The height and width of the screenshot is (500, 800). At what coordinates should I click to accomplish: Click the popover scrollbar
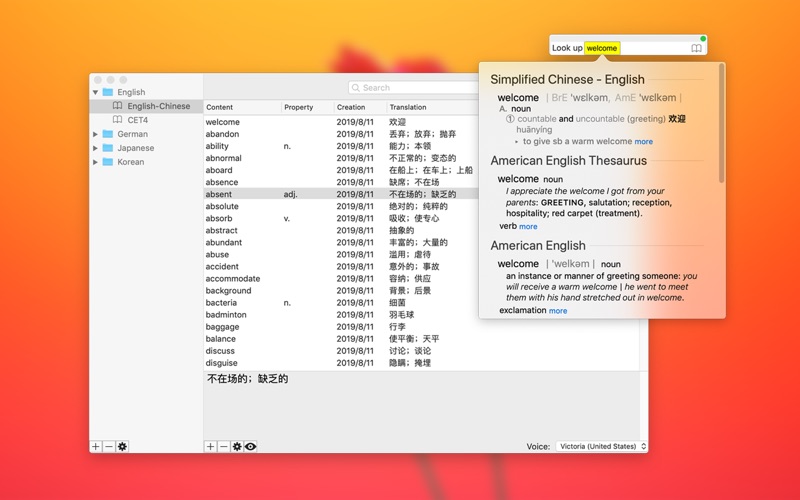tap(721, 122)
